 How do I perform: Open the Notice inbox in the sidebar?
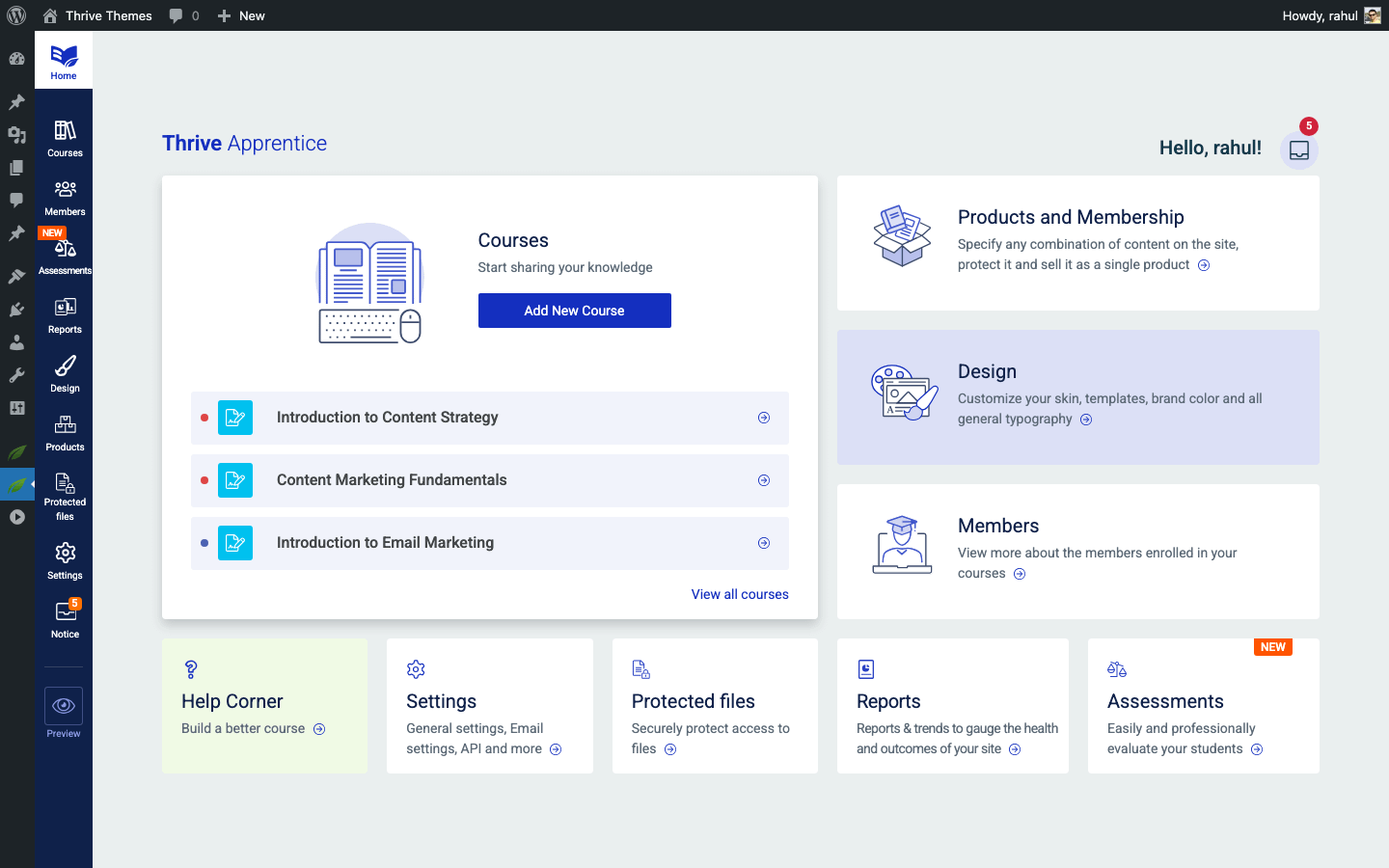point(65,619)
